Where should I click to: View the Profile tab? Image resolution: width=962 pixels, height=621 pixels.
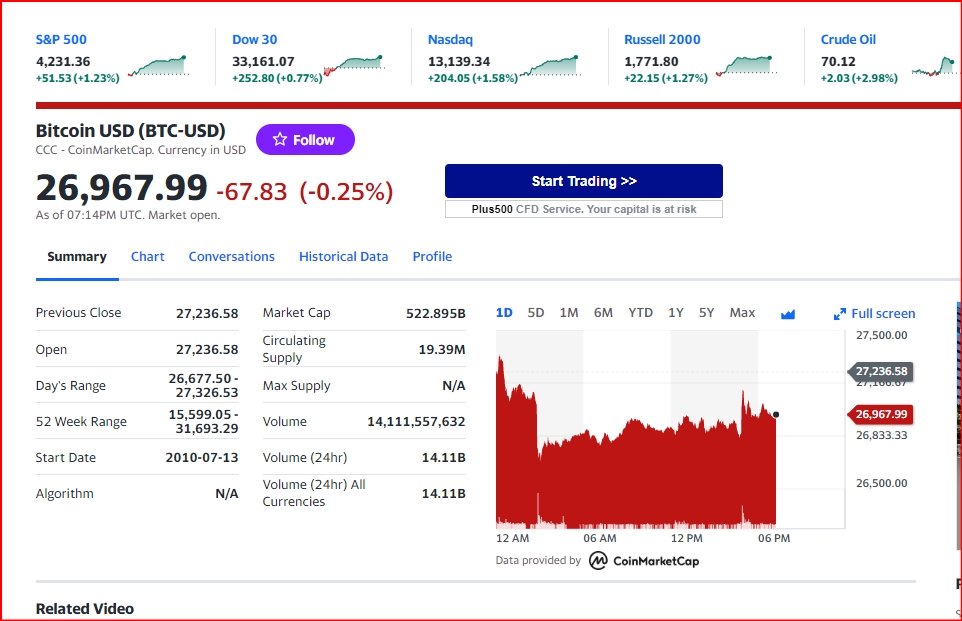(432, 256)
